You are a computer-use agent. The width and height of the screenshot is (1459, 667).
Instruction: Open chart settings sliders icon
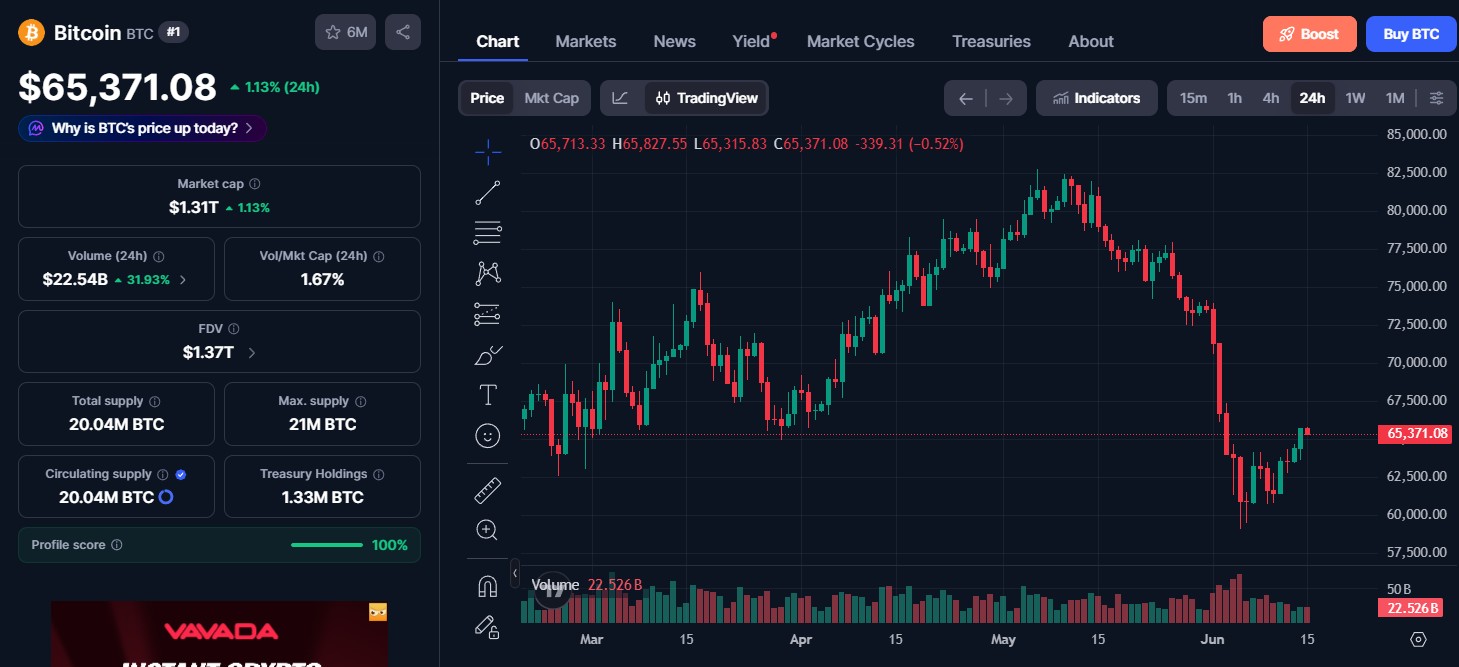click(1437, 98)
